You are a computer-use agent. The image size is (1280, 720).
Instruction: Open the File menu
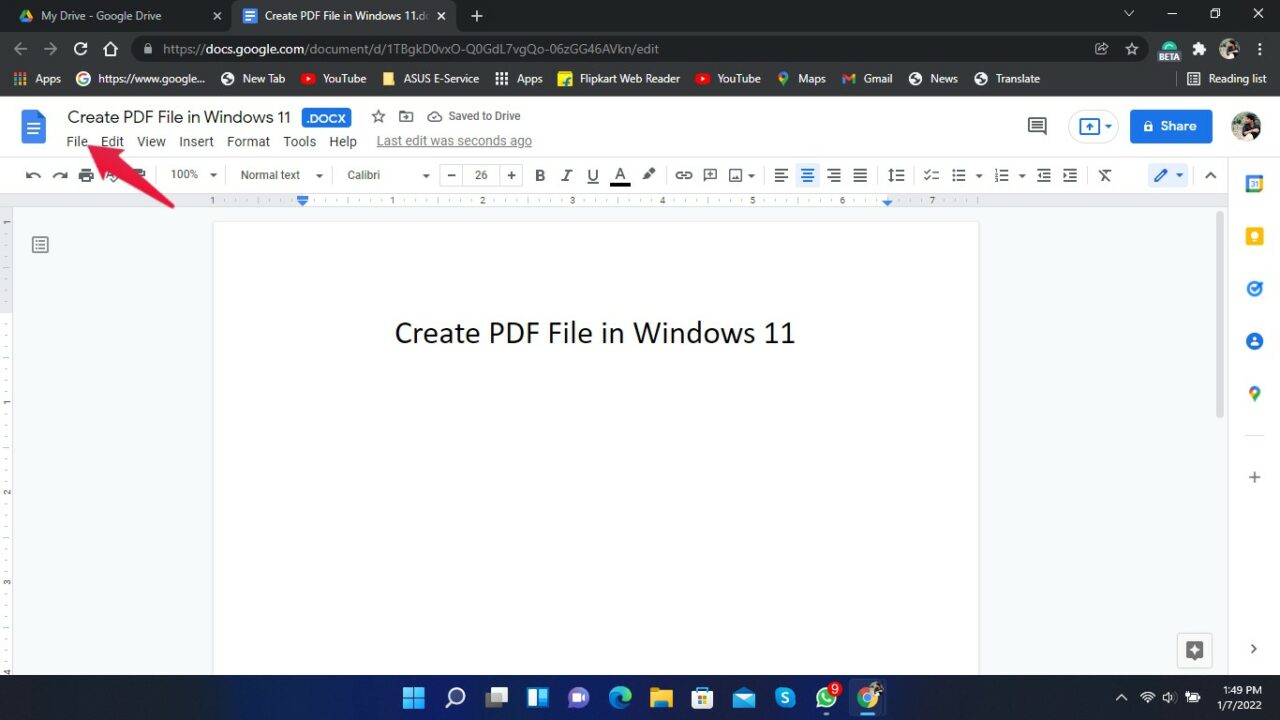tap(77, 141)
